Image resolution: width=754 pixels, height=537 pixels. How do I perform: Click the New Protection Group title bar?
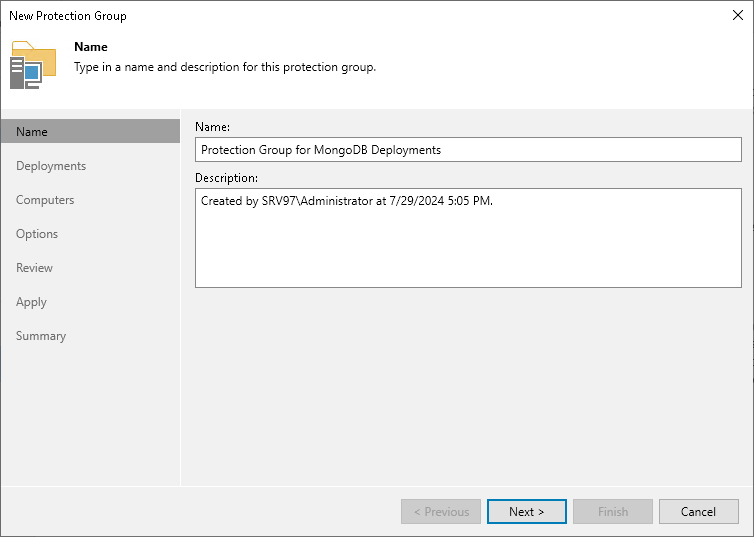pos(300,16)
